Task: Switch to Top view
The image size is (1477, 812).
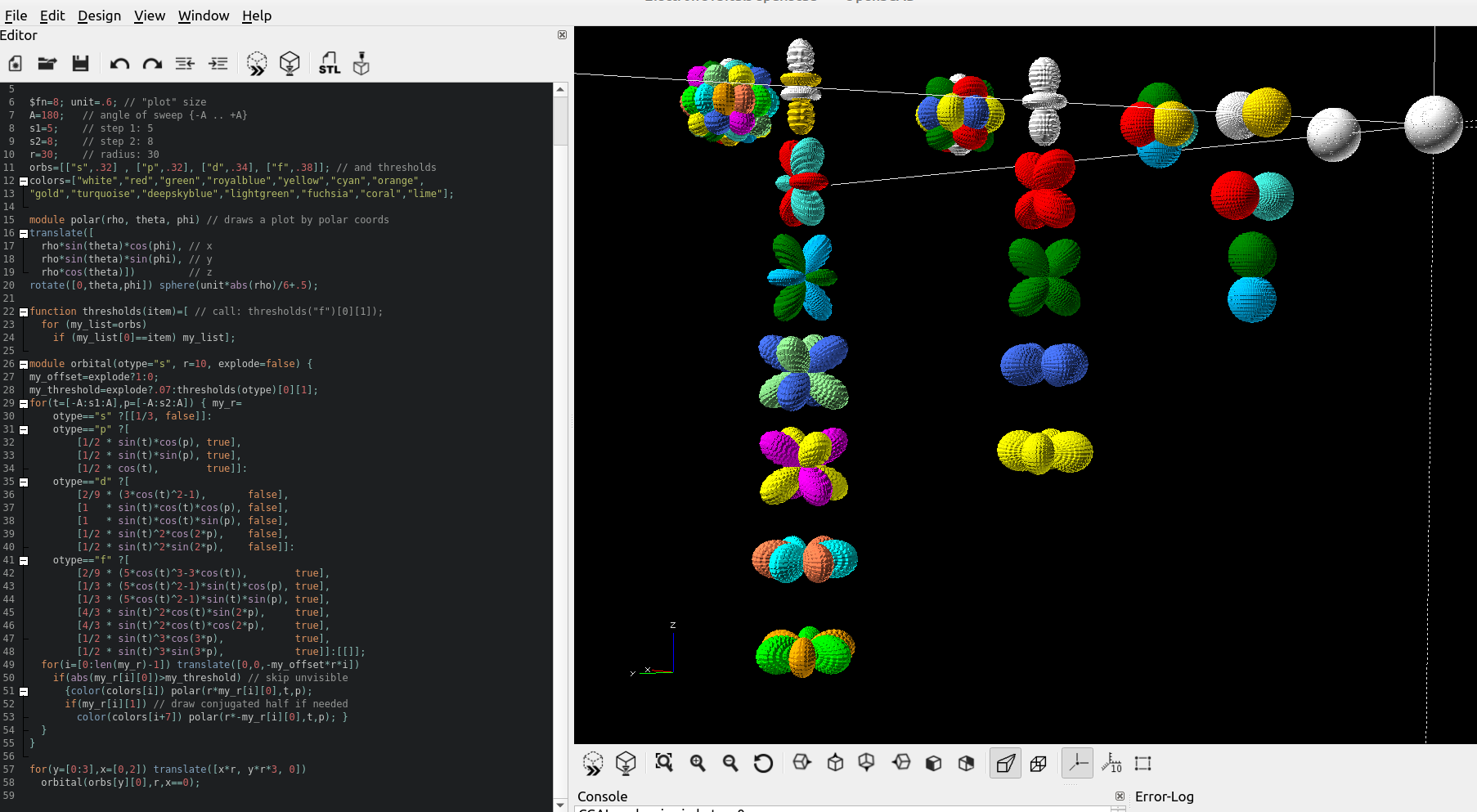Action: [x=835, y=763]
